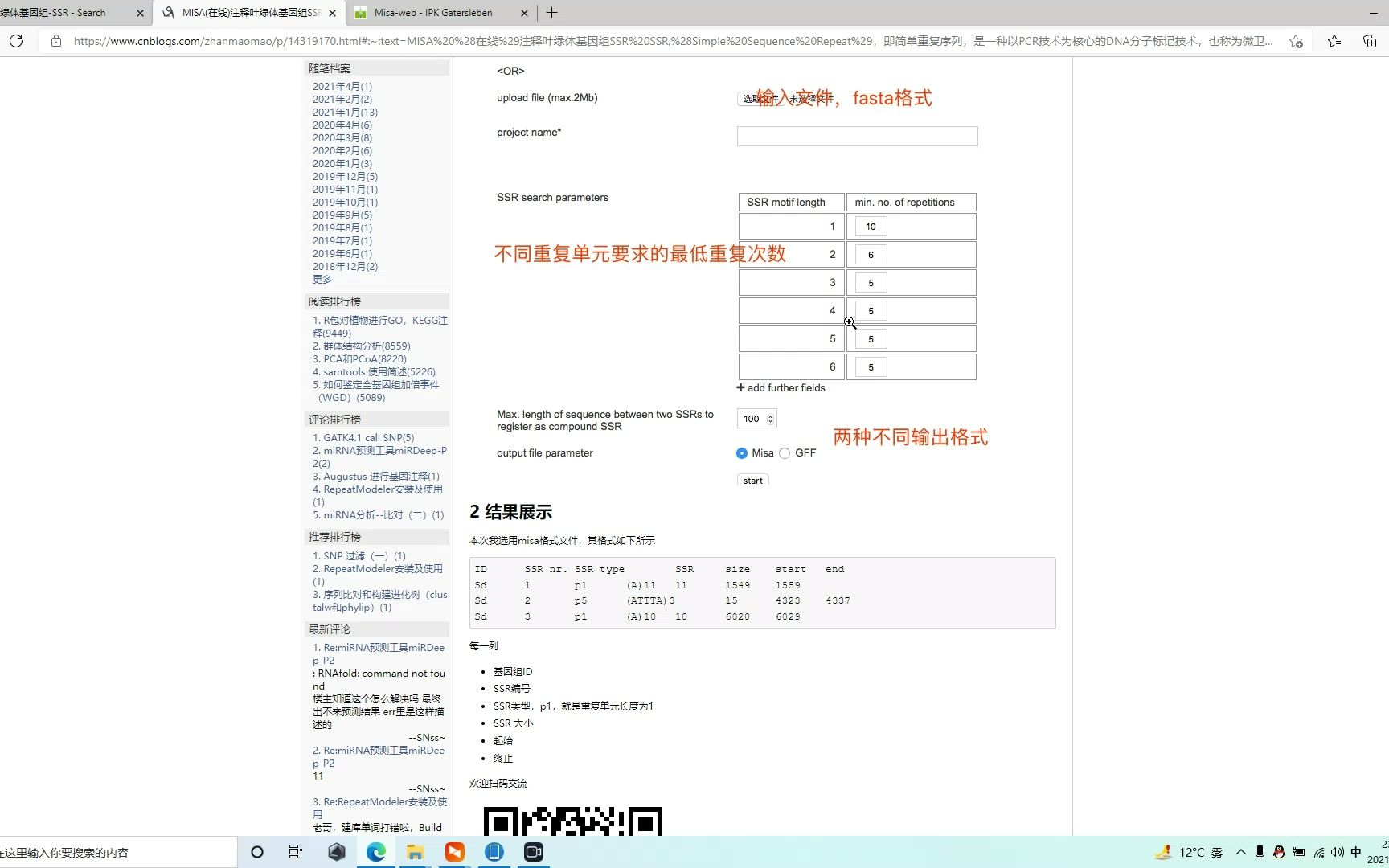
Task: Open a new browser tab
Action: (551, 13)
